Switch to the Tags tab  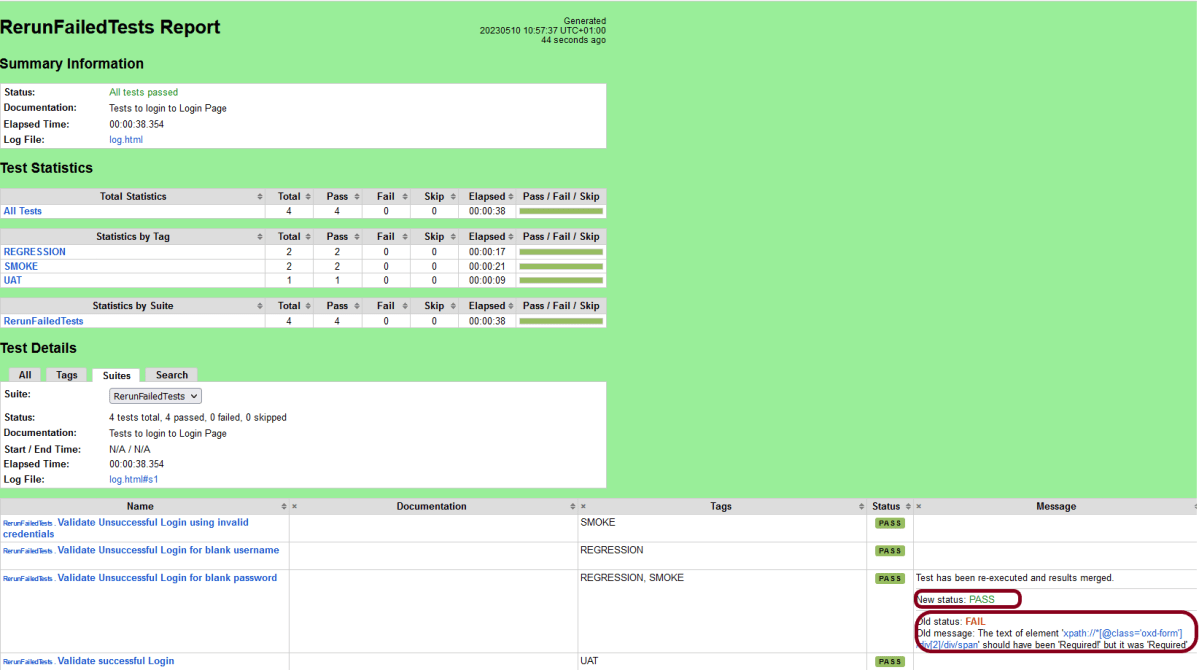[x=67, y=375]
